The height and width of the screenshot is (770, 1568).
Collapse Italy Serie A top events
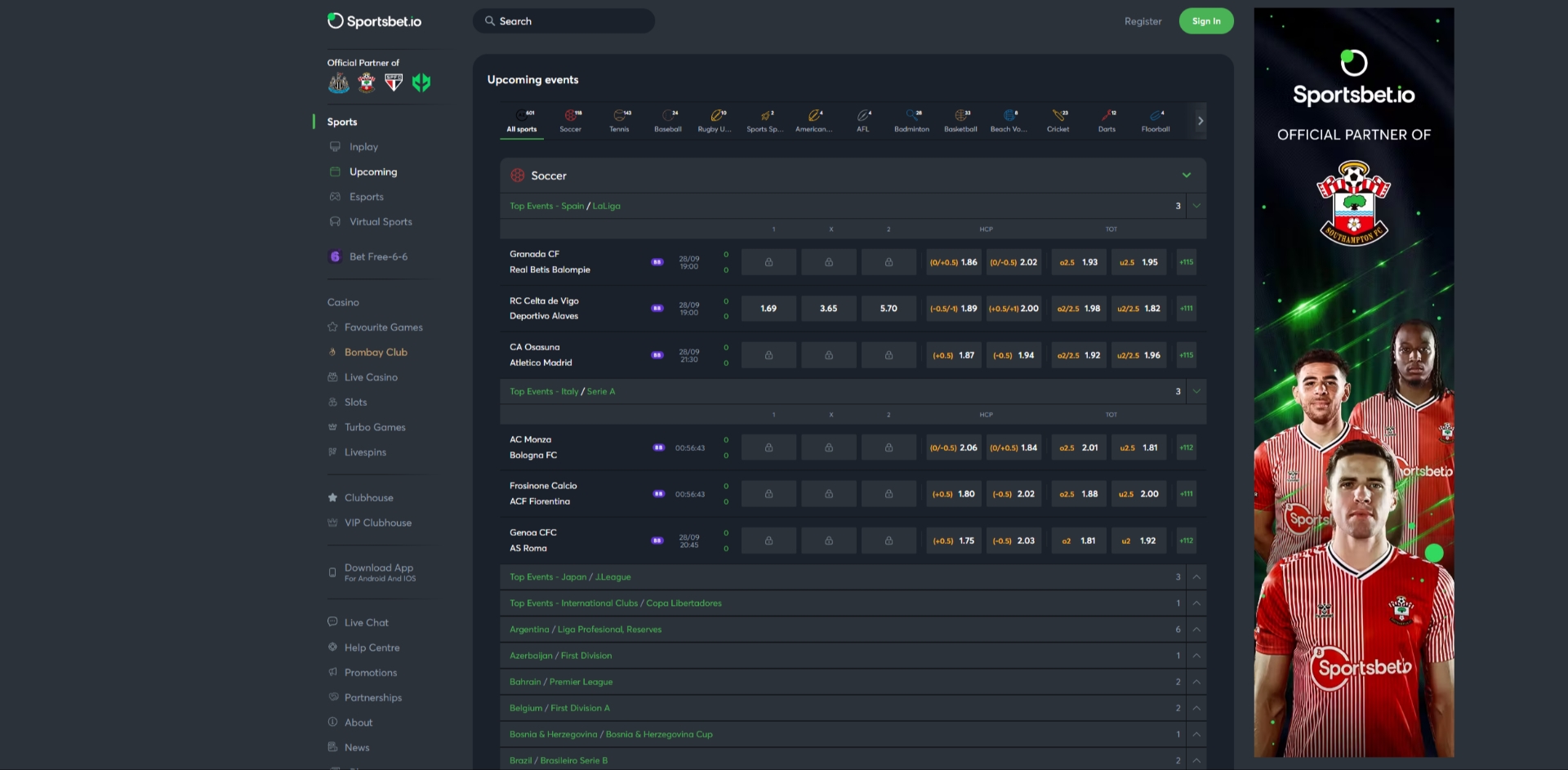[1196, 391]
